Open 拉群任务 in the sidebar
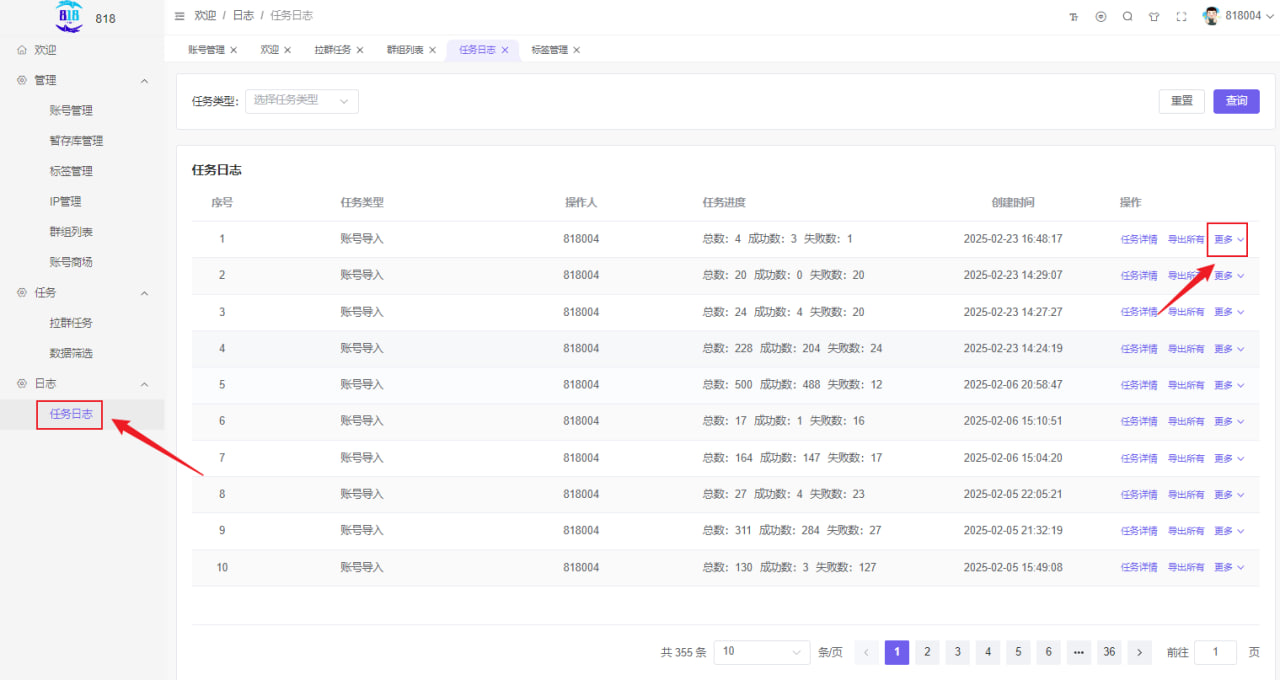This screenshot has width=1280, height=680. [71, 323]
